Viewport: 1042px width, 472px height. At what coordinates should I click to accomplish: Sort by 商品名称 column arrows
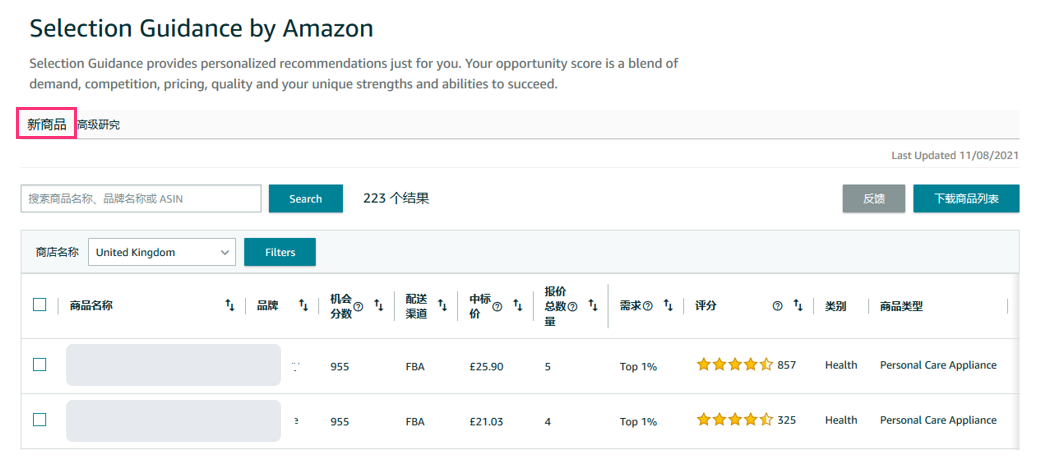click(x=230, y=306)
